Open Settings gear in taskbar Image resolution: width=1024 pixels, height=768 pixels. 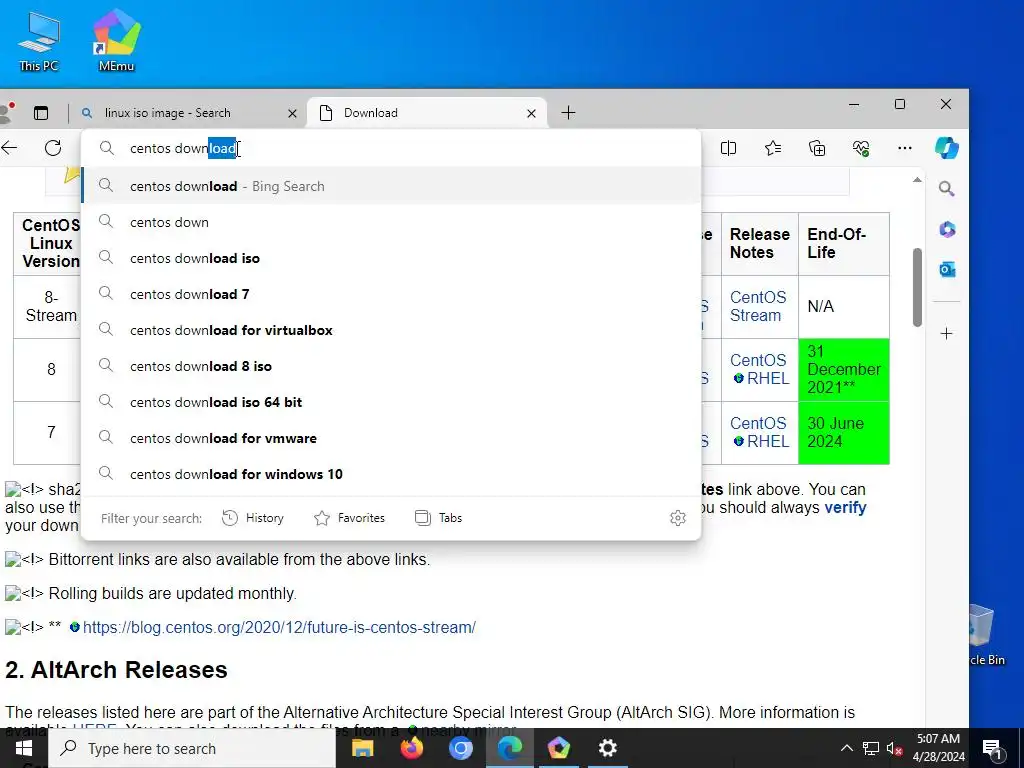pyautogui.click(x=607, y=748)
